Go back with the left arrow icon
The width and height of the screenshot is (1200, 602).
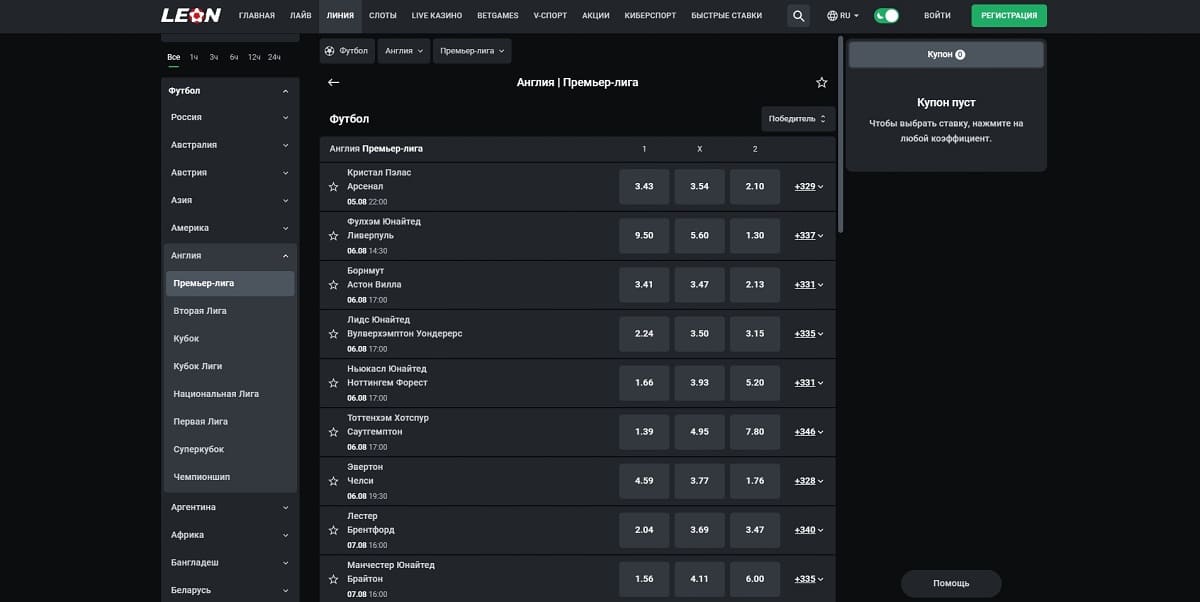pos(333,82)
